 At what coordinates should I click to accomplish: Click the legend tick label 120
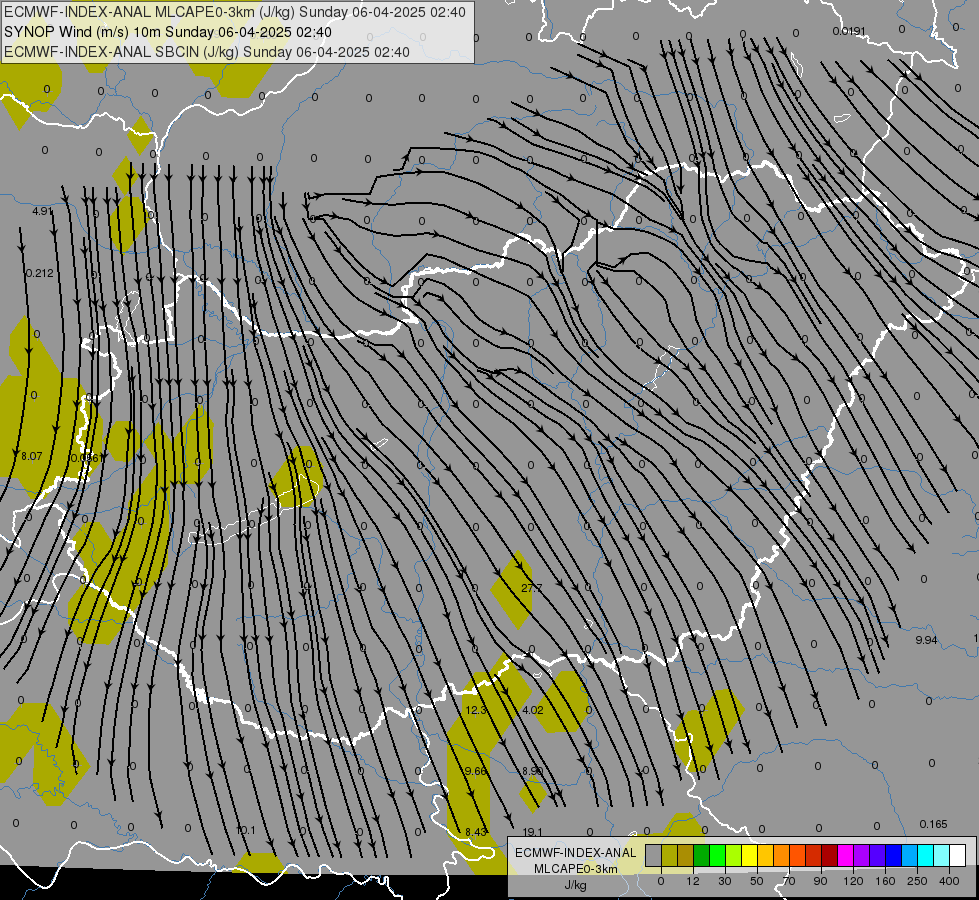tap(853, 881)
